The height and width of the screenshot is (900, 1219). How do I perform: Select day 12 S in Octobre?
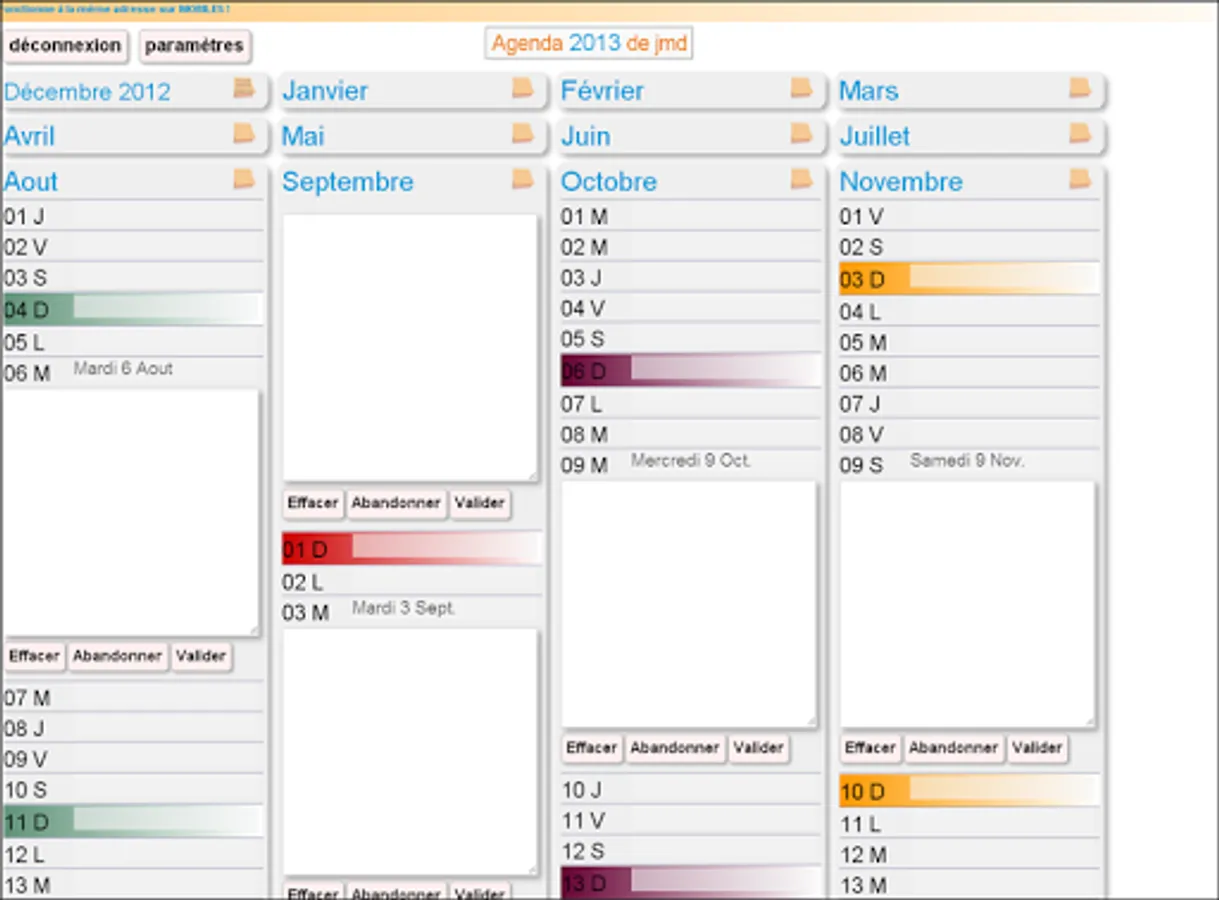coord(690,852)
